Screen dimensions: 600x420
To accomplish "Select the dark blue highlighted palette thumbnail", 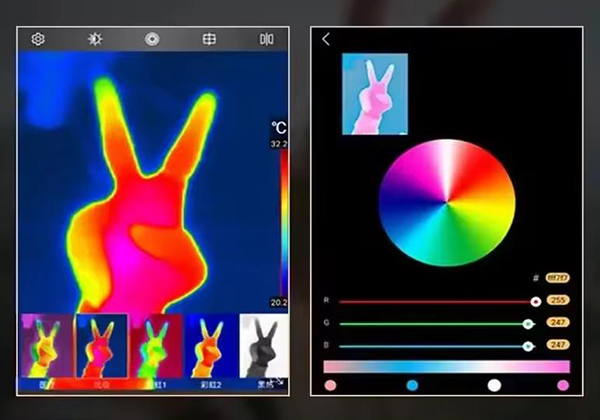I will click(x=102, y=345).
